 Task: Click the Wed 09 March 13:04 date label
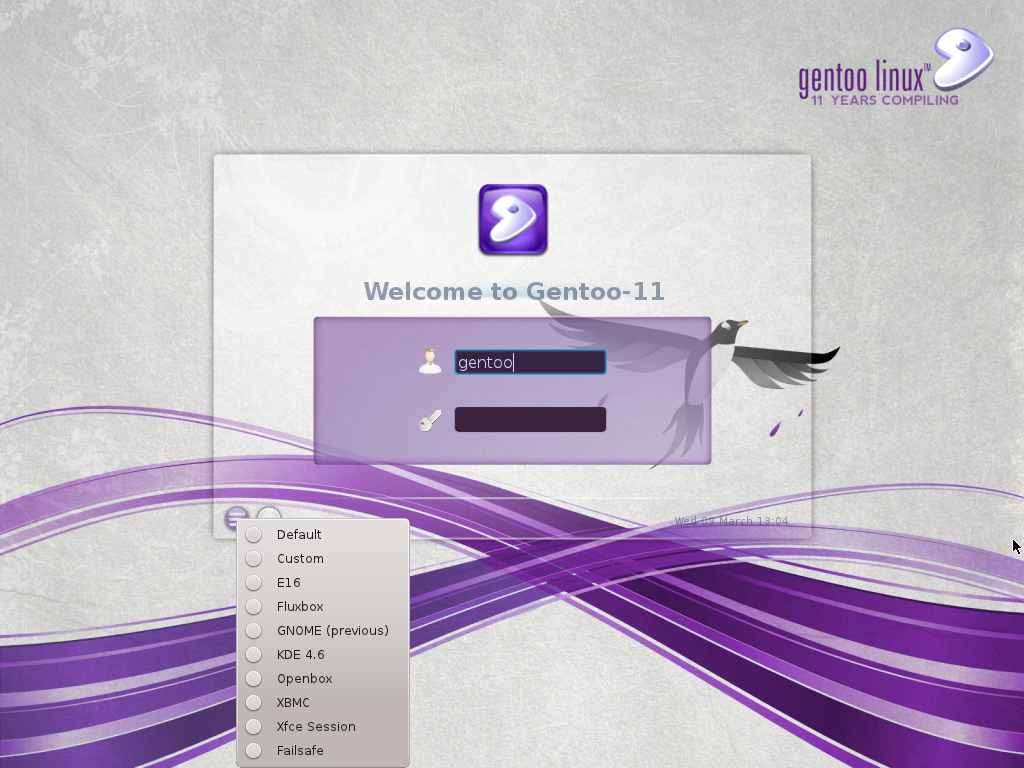[x=731, y=520]
